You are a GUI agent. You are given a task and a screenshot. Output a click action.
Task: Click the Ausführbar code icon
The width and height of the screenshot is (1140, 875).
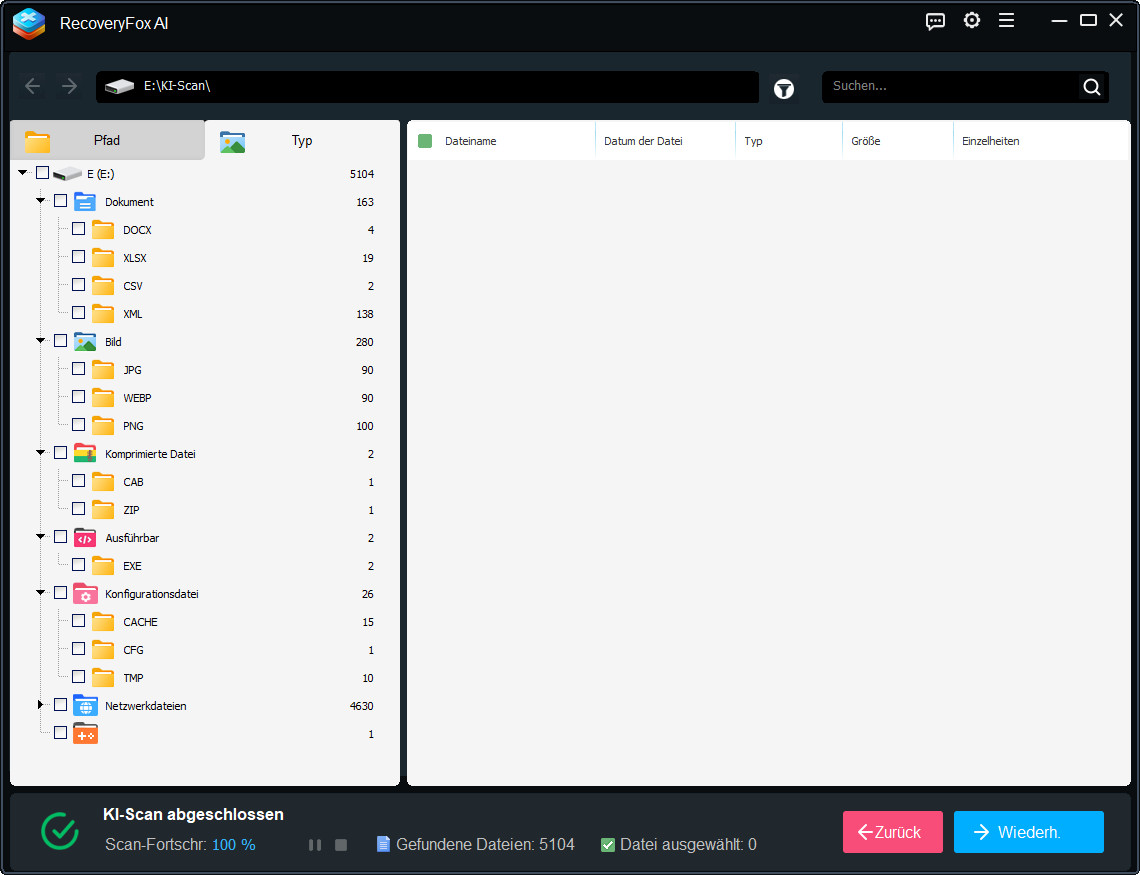pos(85,538)
